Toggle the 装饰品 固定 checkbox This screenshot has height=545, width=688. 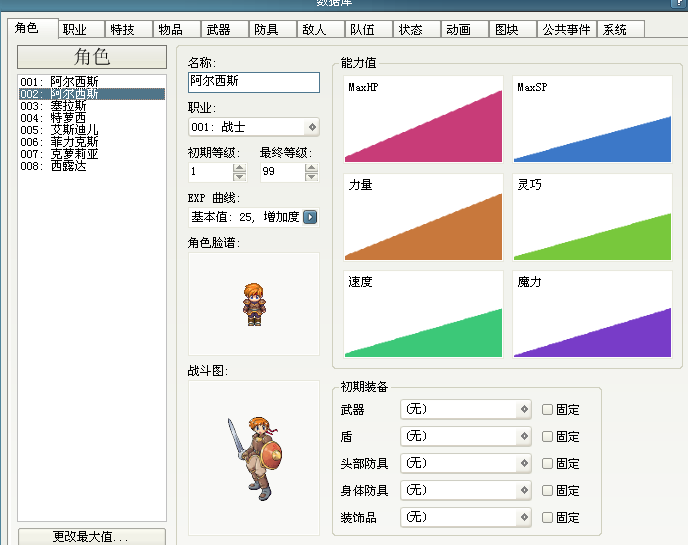pyautogui.click(x=547, y=517)
